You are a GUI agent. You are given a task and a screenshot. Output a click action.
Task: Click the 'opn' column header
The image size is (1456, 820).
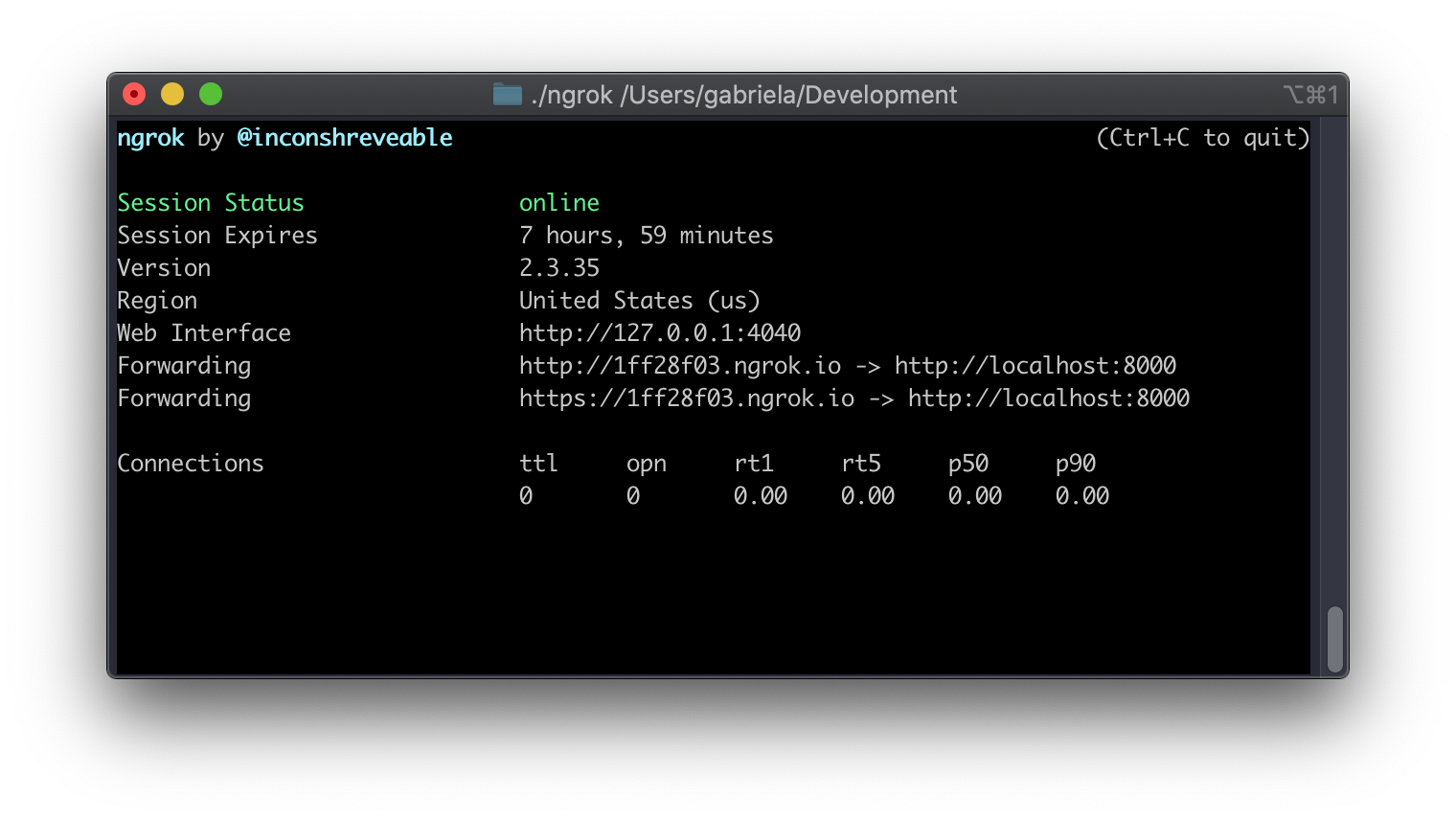tap(647, 465)
